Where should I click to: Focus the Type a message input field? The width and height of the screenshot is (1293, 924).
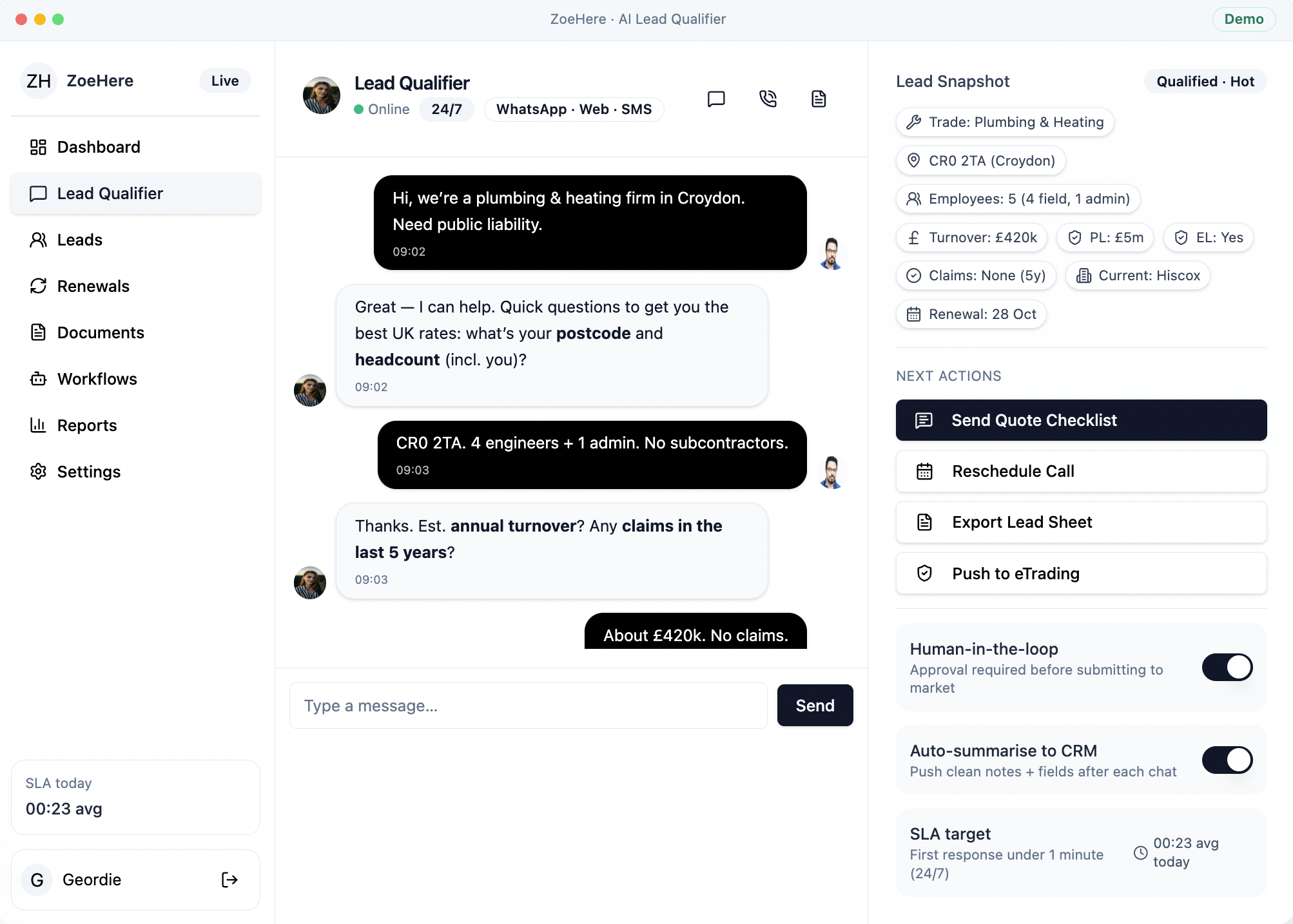coord(528,706)
